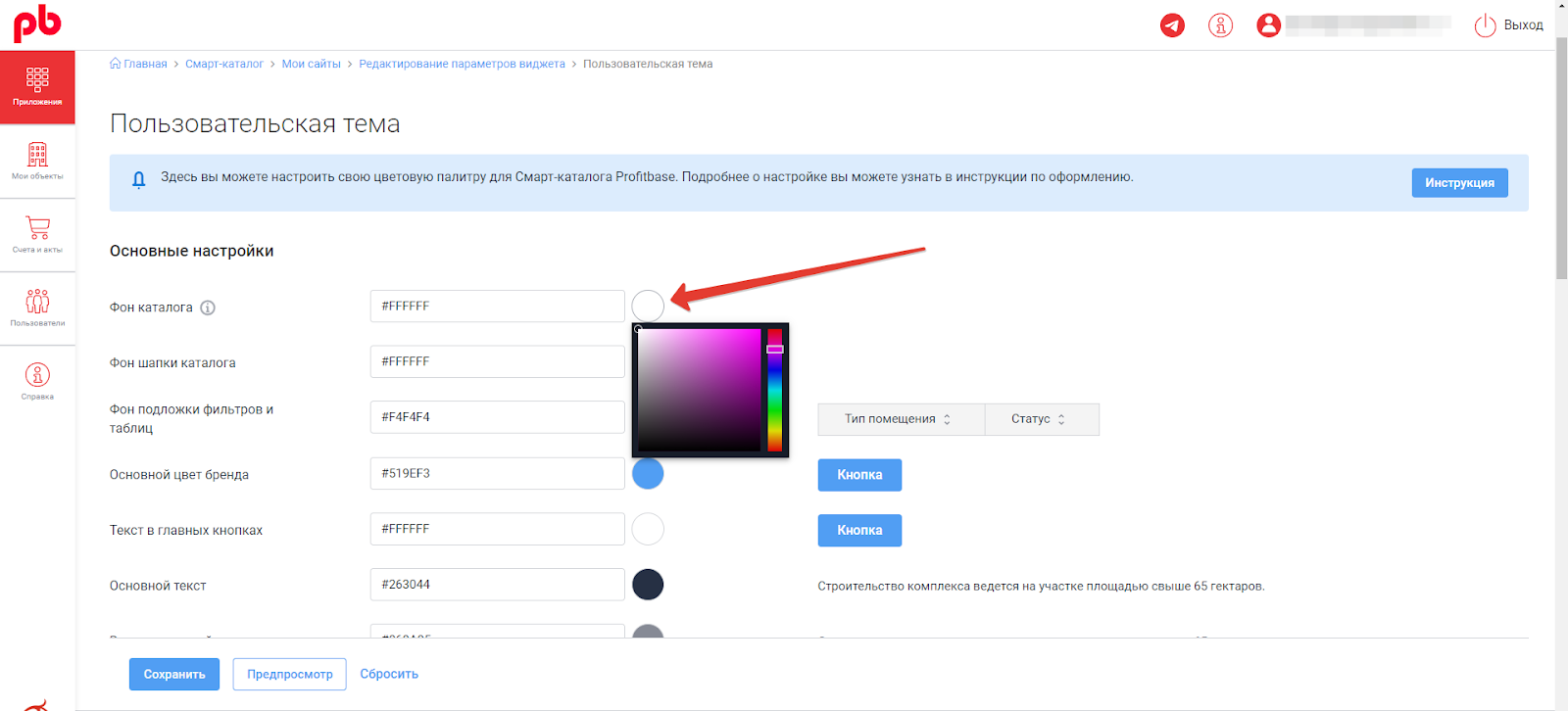The image size is (1568, 711).
Task: Click the Предпросмотр button
Action: 289,674
